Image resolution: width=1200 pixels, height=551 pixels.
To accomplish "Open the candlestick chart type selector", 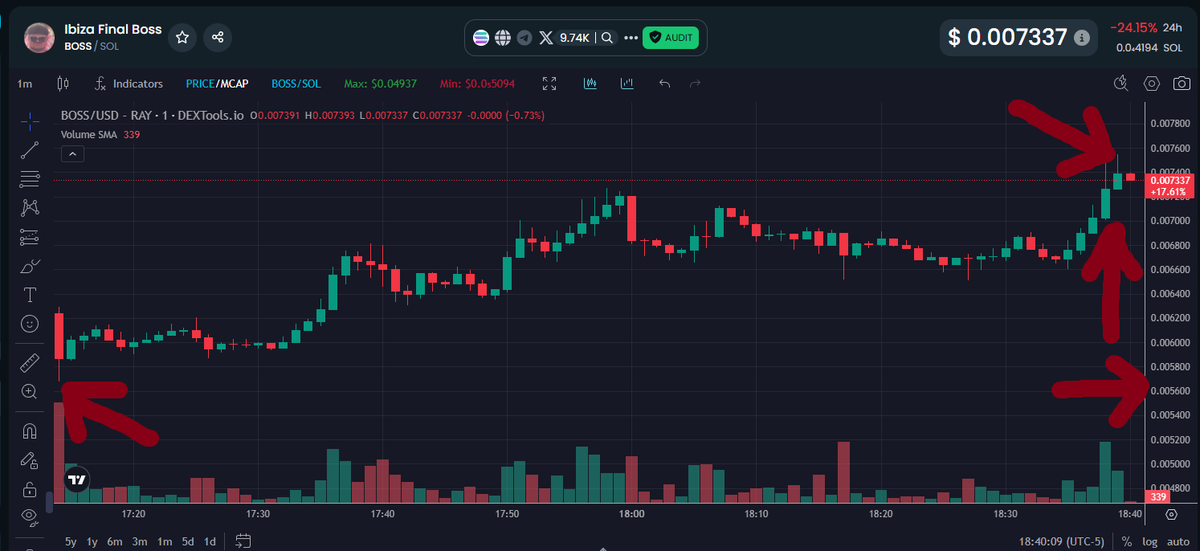I will [65, 84].
